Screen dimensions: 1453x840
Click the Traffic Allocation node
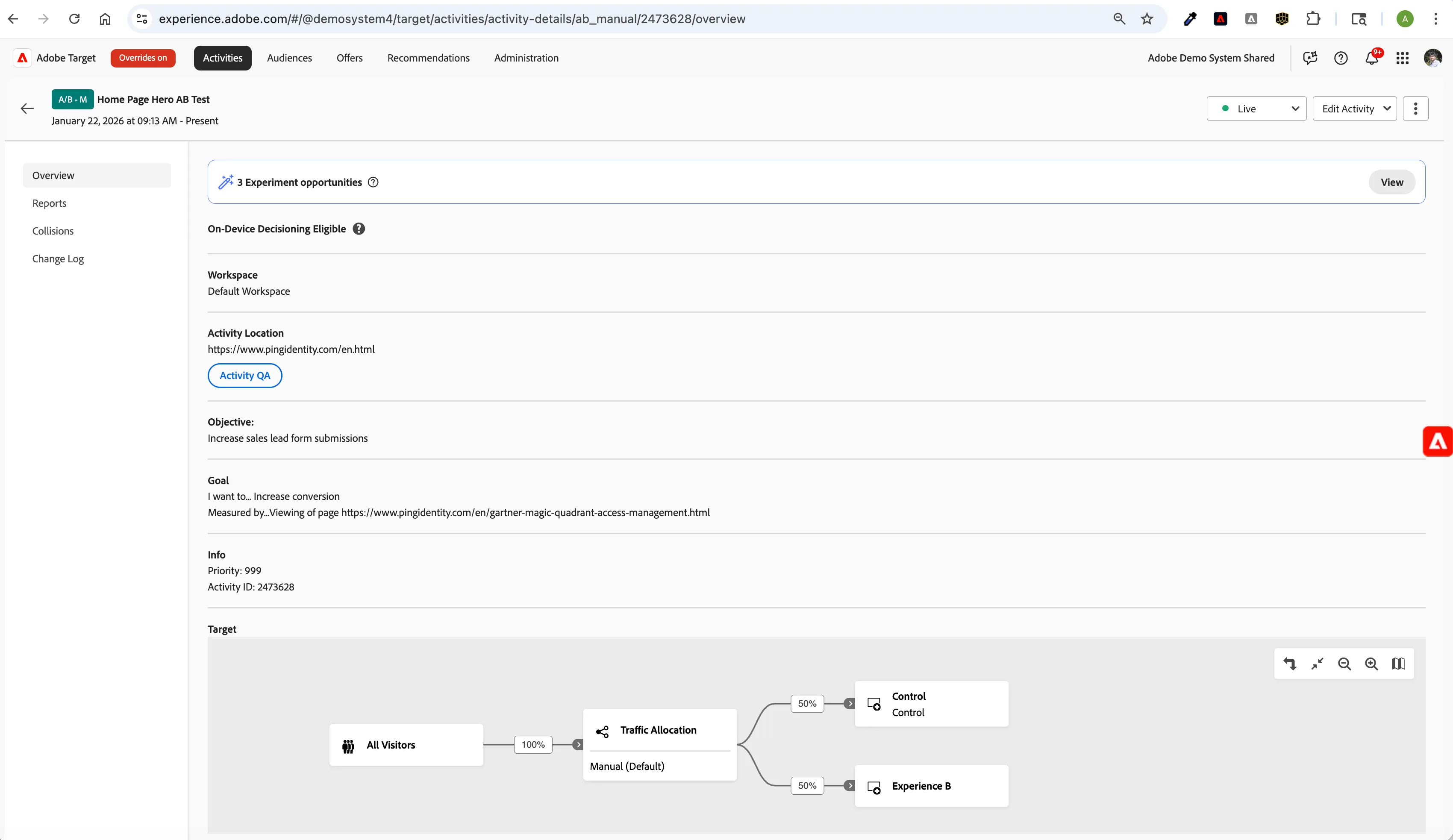659,746
